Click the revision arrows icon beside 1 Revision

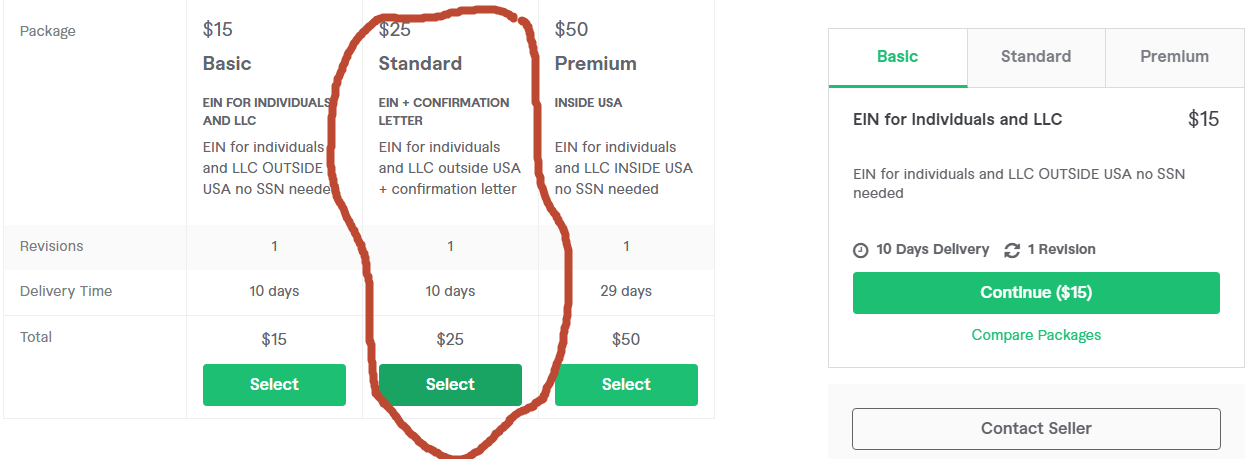[x=1012, y=250]
